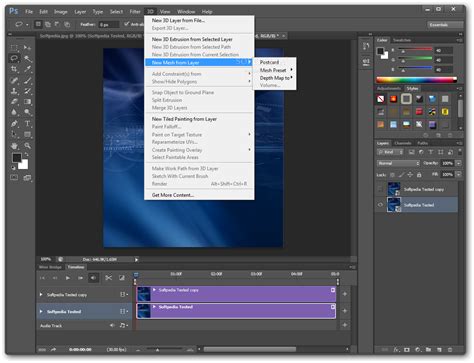The width and height of the screenshot is (474, 363).
Task: Open filmstrip menu for Softpedia Tested copy track
Action: (124, 294)
